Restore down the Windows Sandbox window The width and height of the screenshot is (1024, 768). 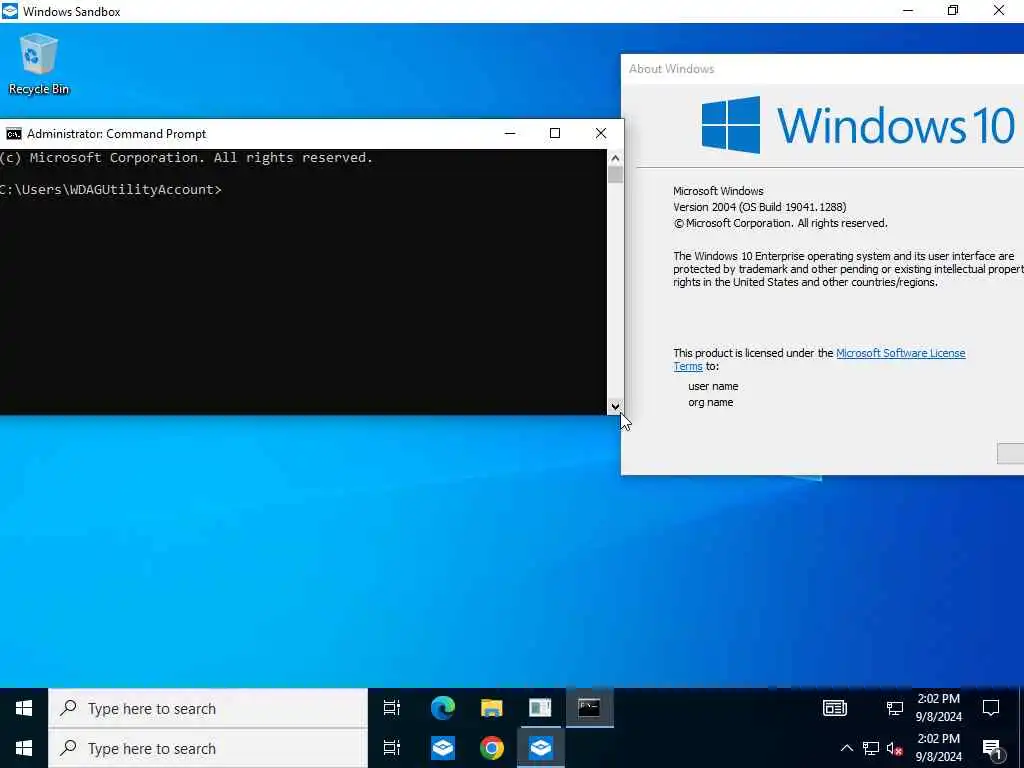coord(953,10)
